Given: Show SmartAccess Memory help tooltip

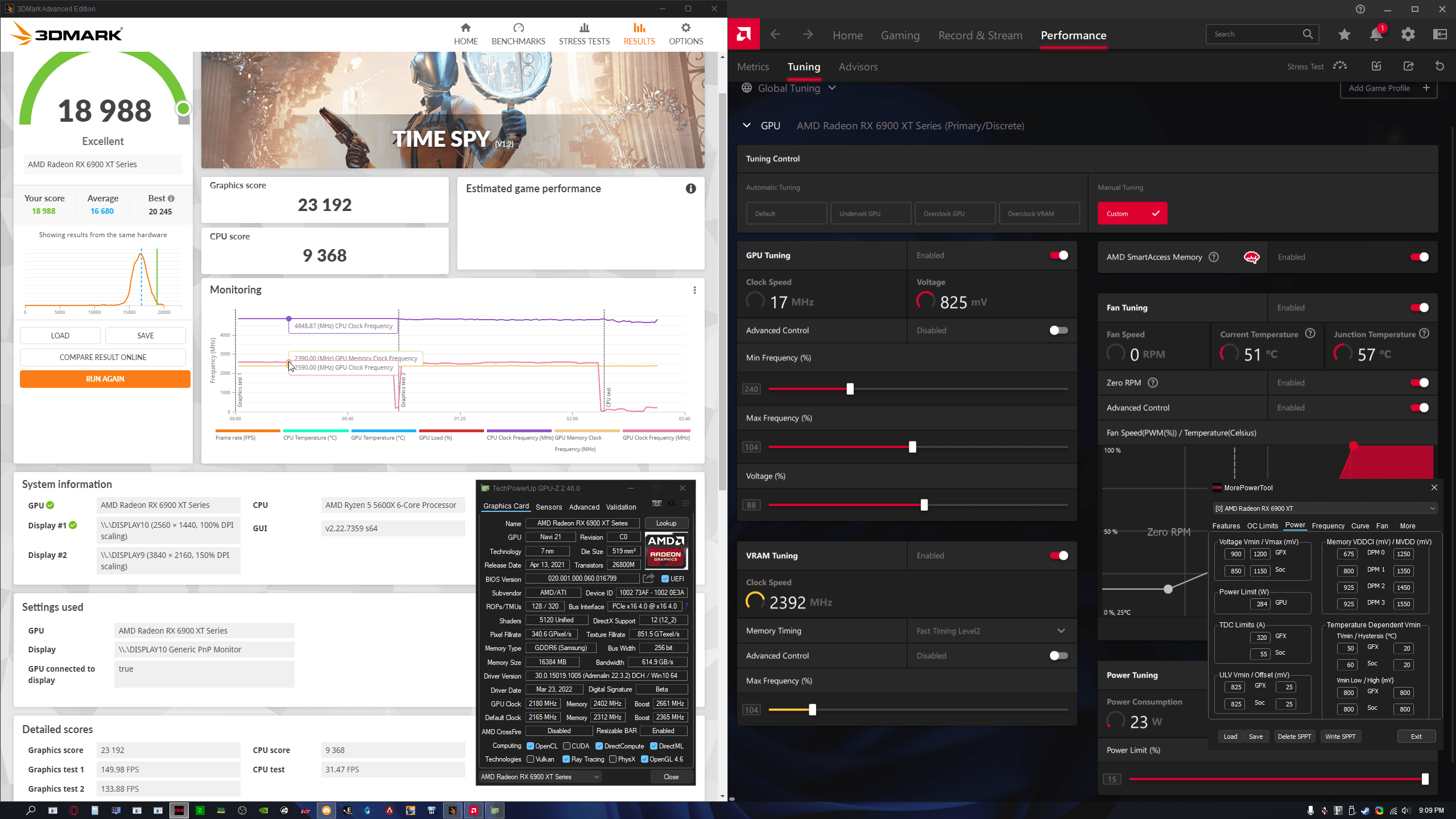Looking at the screenshot, I should point(1214,257).
